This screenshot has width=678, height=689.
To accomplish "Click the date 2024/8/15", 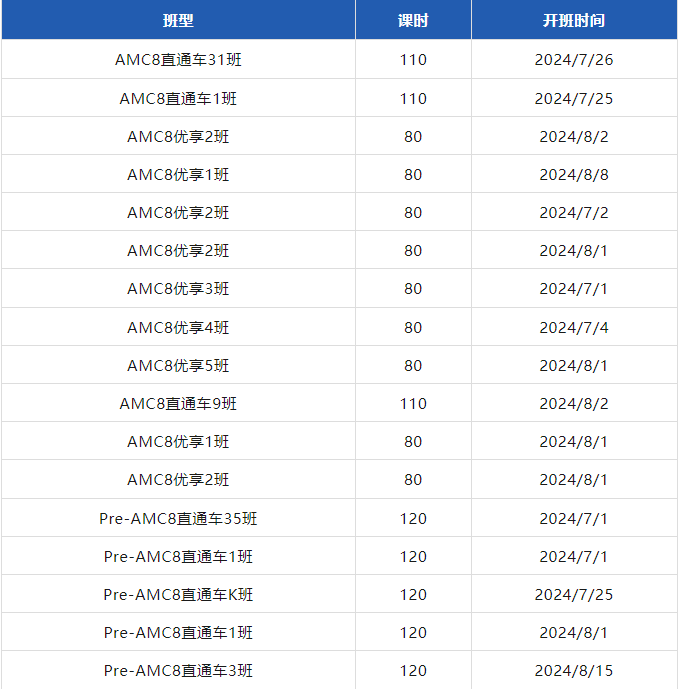I will [x=574, y=671].
